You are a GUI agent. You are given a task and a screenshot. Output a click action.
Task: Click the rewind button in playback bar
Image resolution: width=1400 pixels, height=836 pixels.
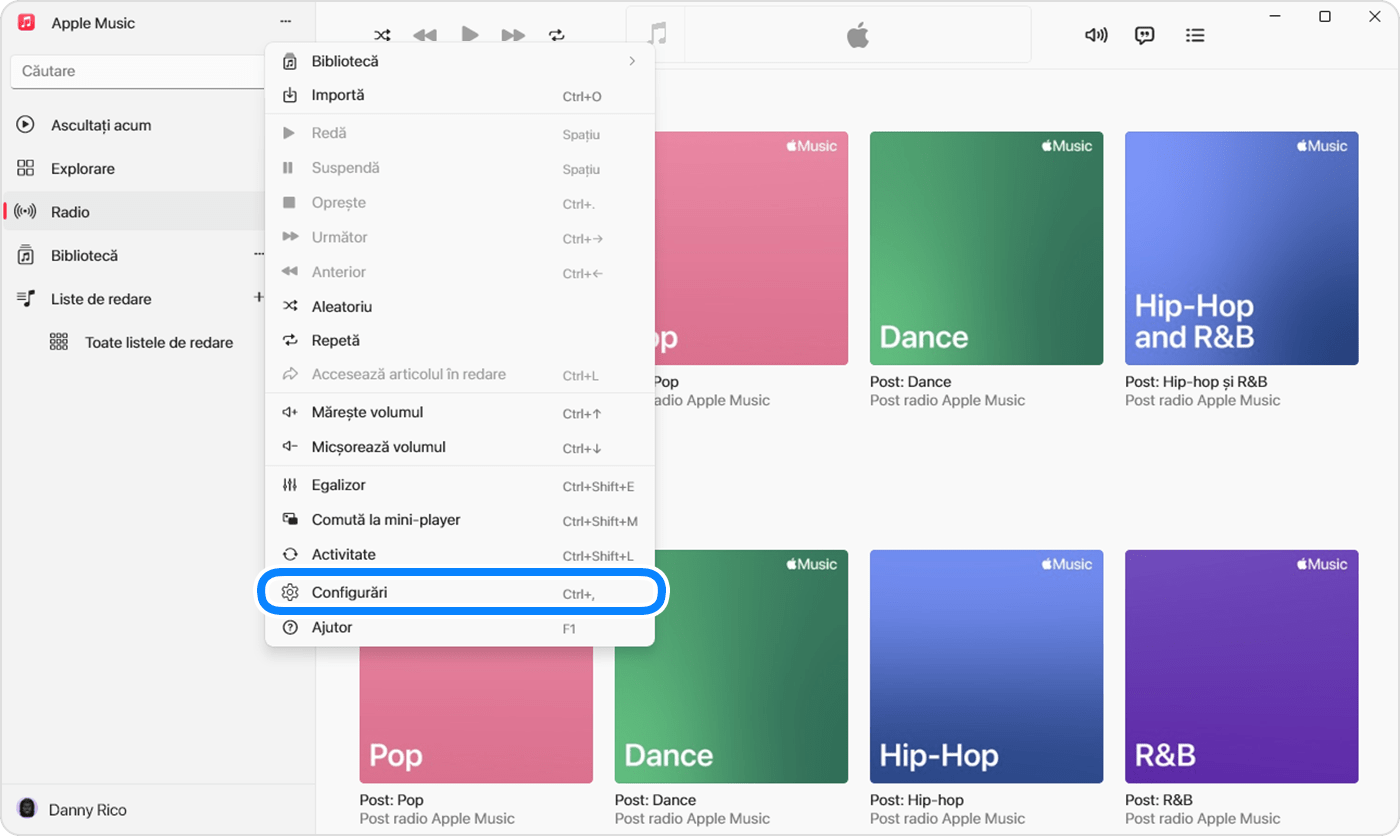point(425,35)
